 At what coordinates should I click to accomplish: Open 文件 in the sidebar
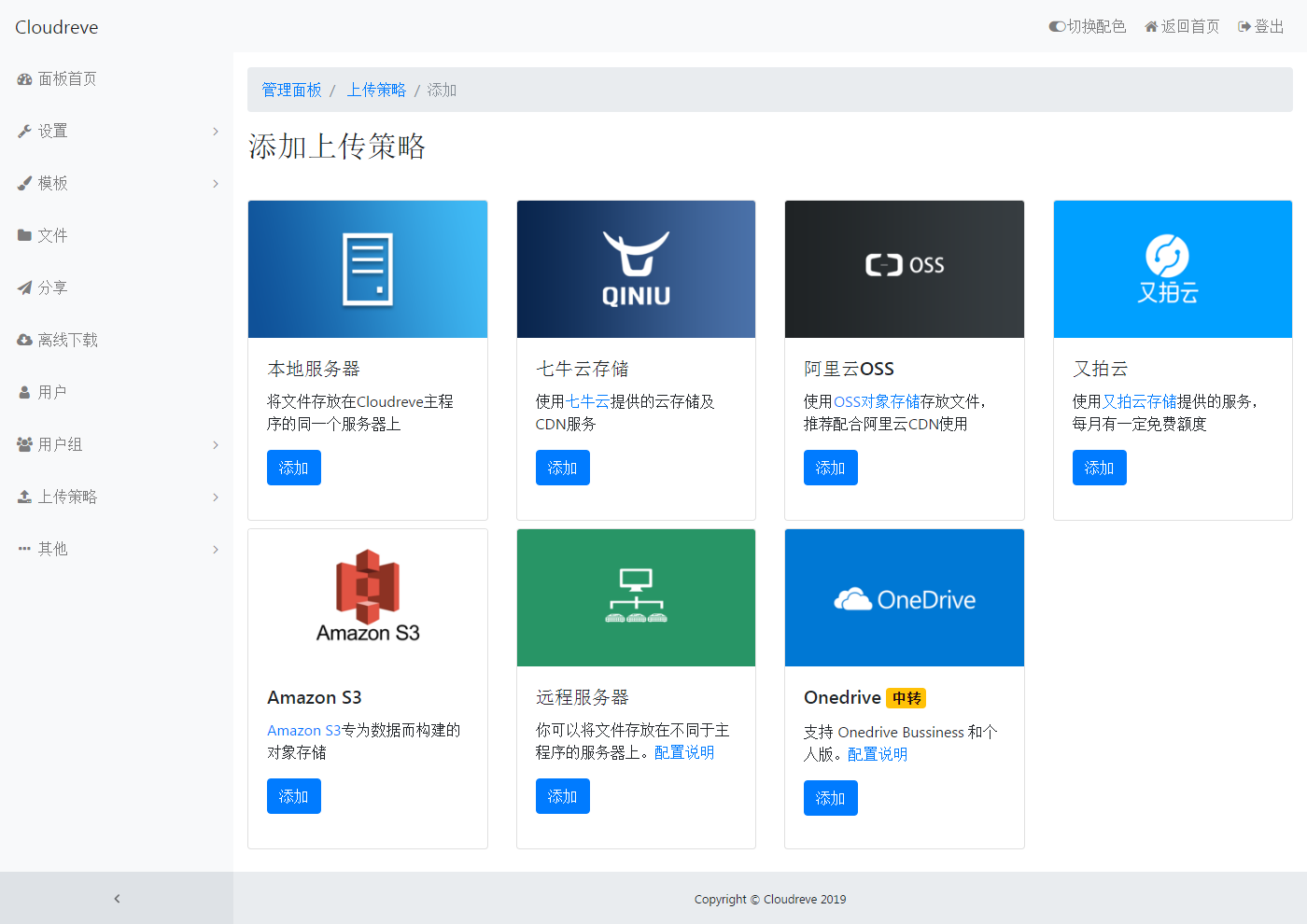pyautogui.click(x=117, y=235)
